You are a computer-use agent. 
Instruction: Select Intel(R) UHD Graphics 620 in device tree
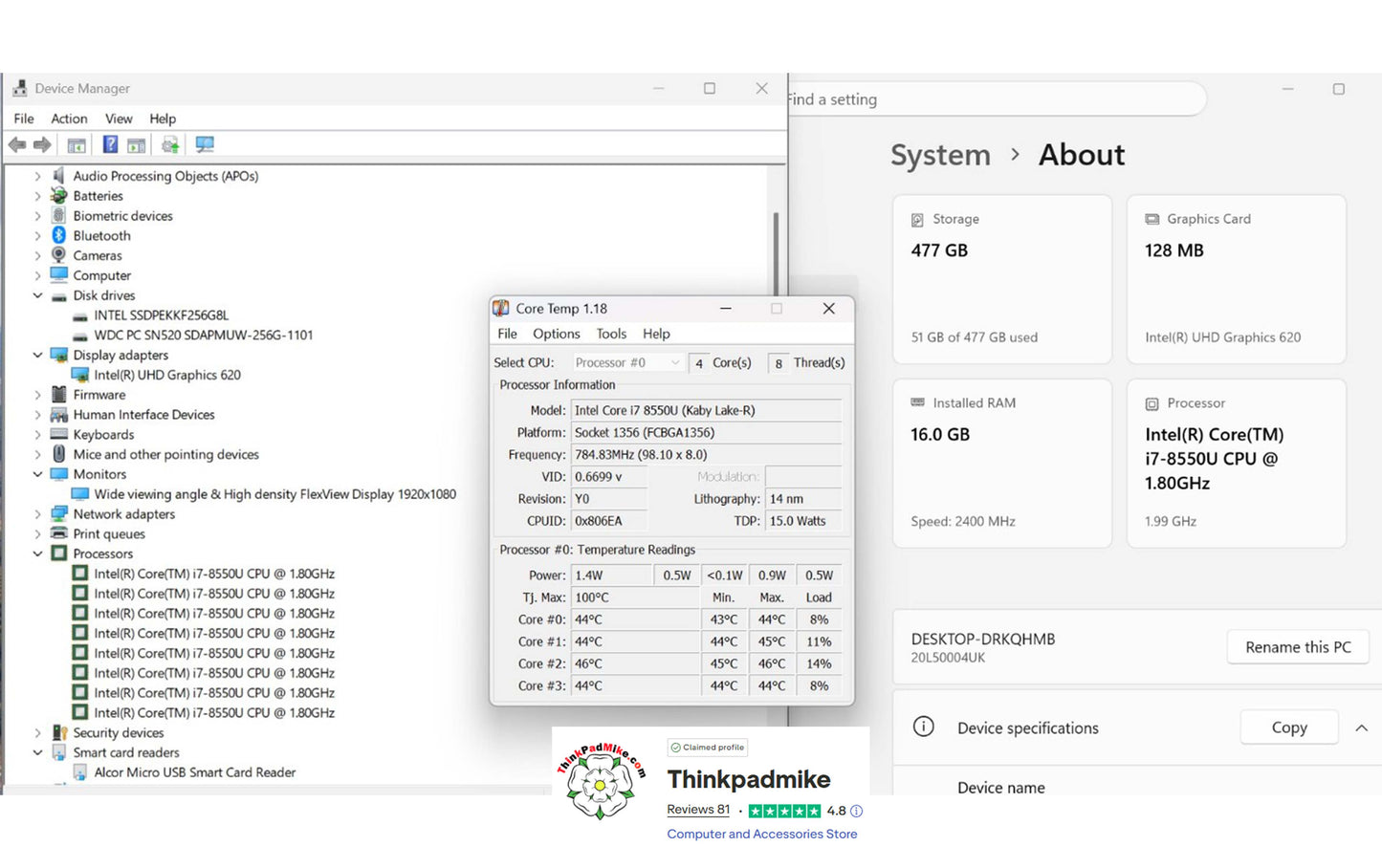tap(167, 375)
